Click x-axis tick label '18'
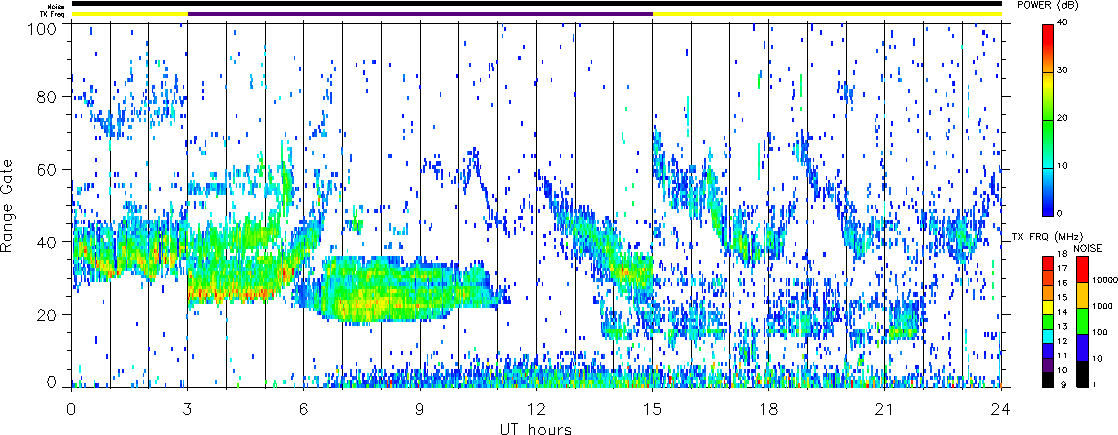1118x435 pixels. (x=769, y=409)
